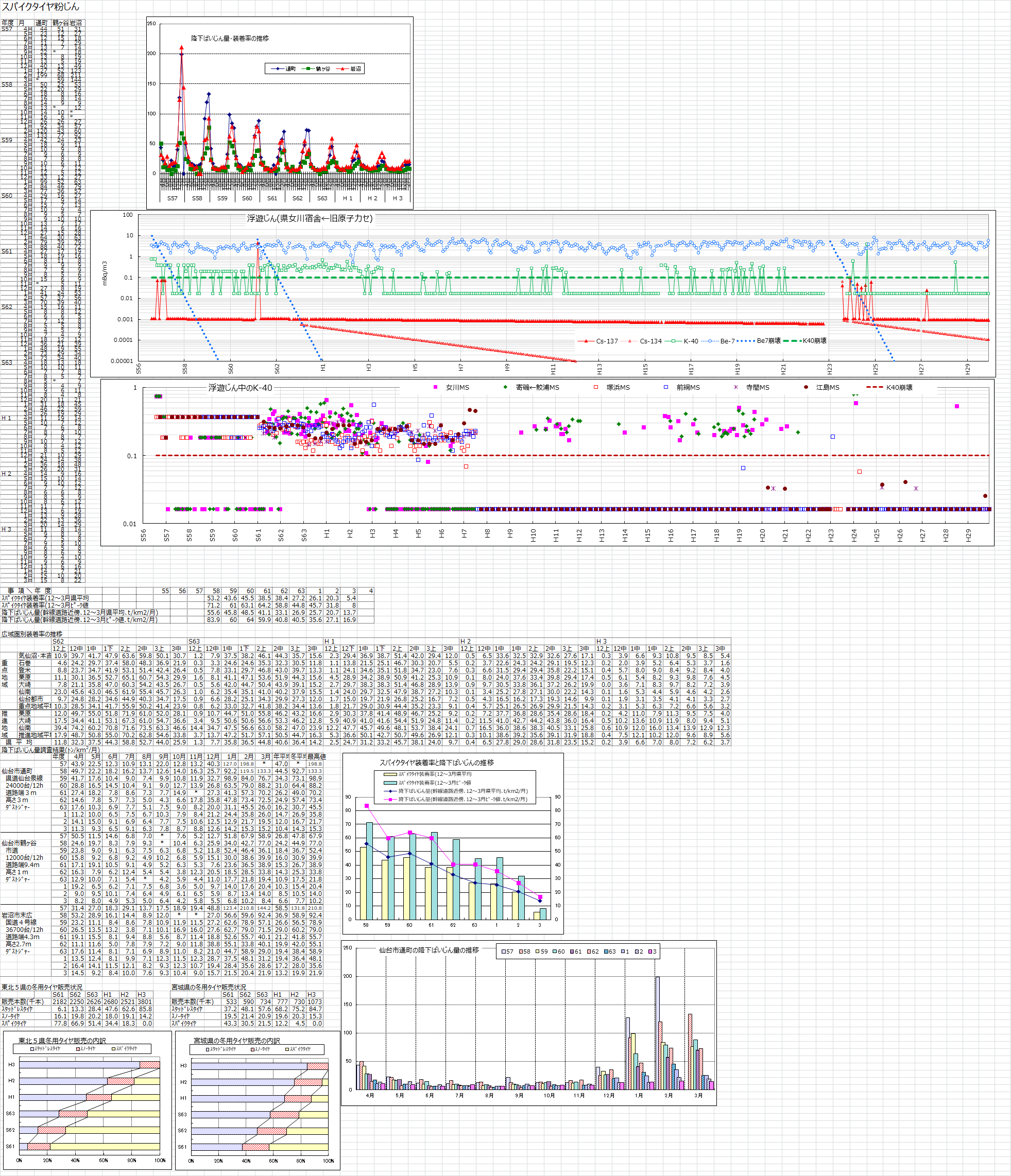Click chart title '宮城県の冬用タイヤ販売の内訳'
Image resolution: width=1011 pixels, height=1176 pixels.
tap(237, 1041)
